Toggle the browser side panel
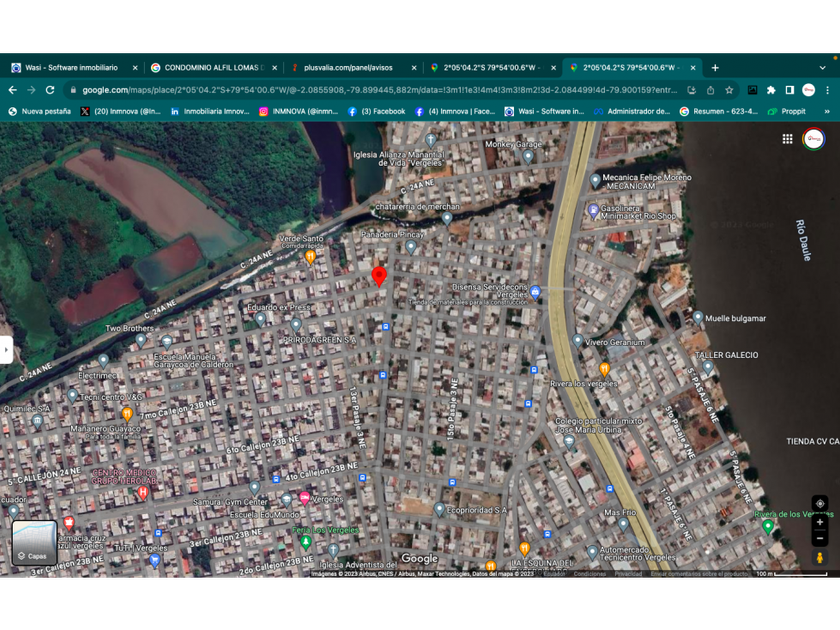This screenshot has height=630, width=840. [789, 90]
